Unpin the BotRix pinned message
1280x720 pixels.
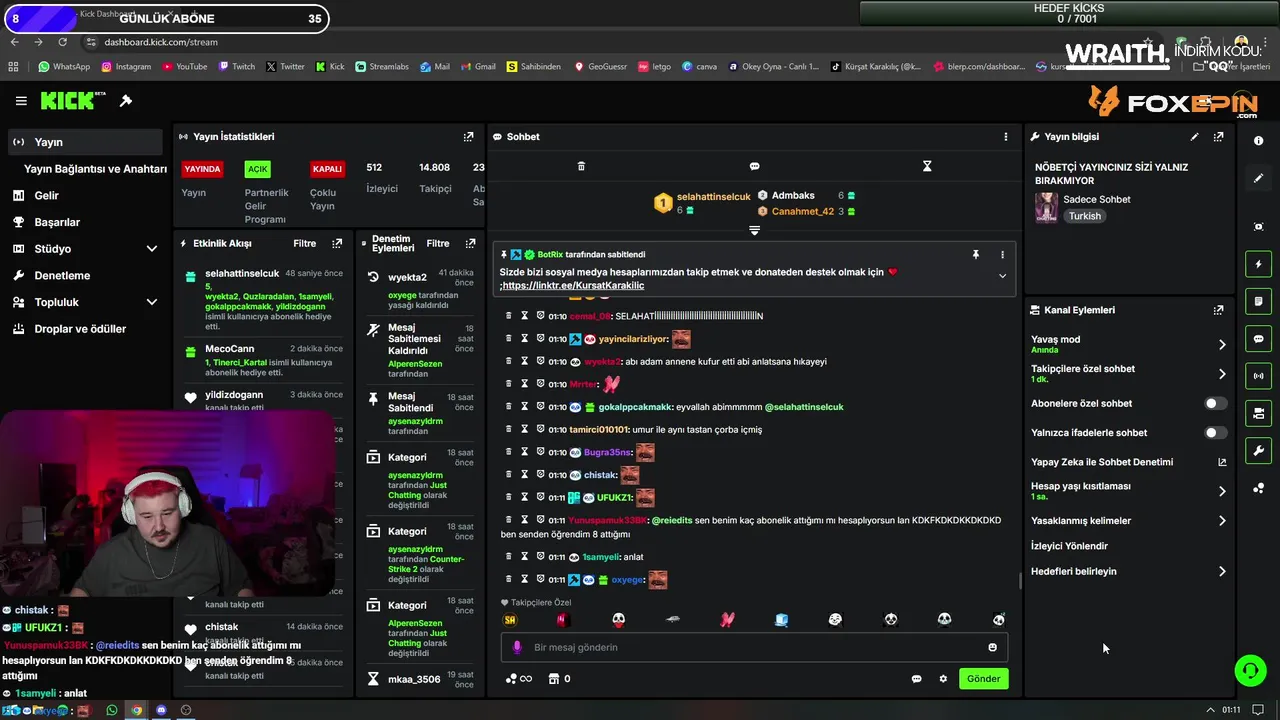(976, 255)
